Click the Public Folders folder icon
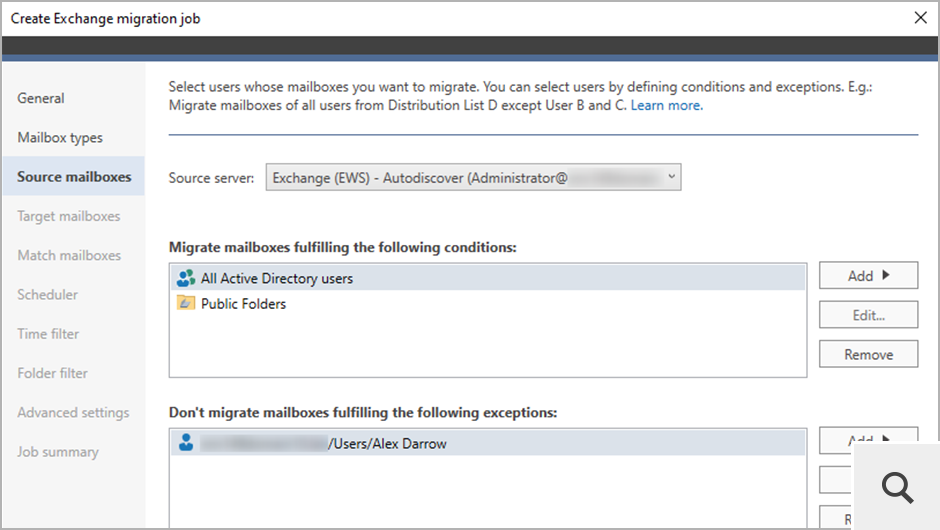The image size is (940, 530). (186, 303)
